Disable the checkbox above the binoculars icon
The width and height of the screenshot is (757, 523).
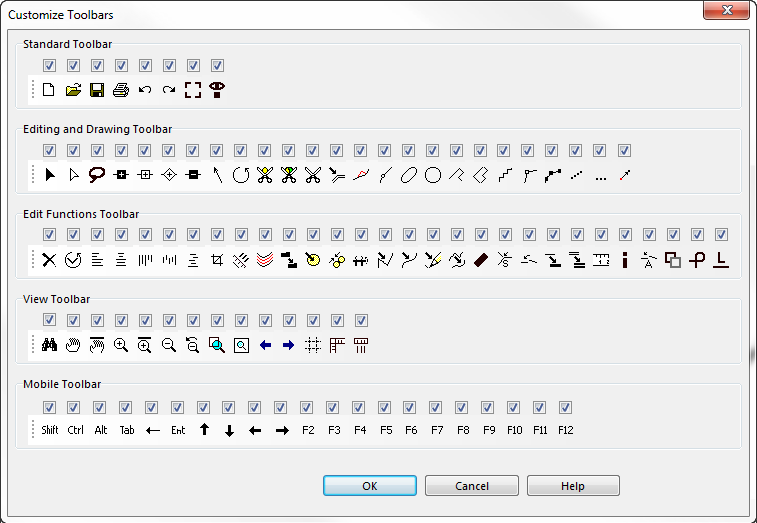pos(49,319)
